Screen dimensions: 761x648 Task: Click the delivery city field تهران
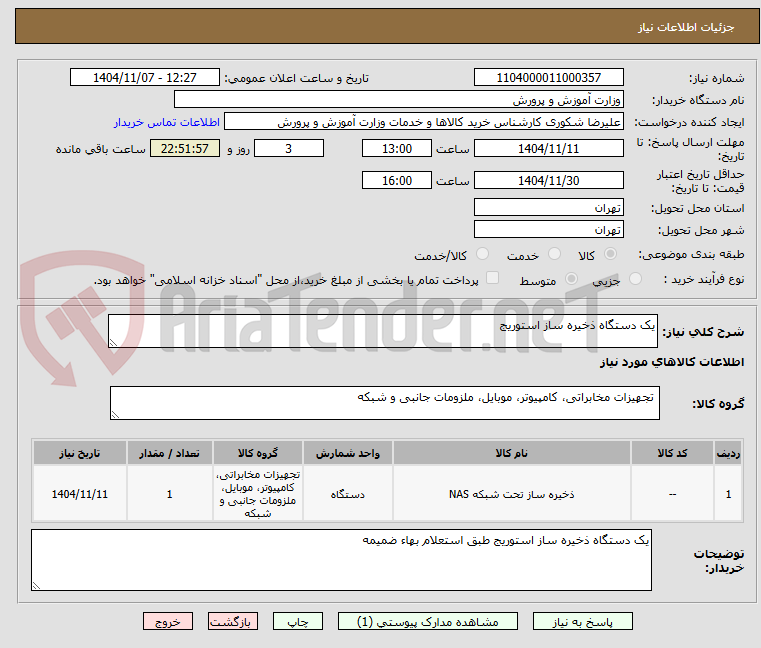[x=548, y=229]
